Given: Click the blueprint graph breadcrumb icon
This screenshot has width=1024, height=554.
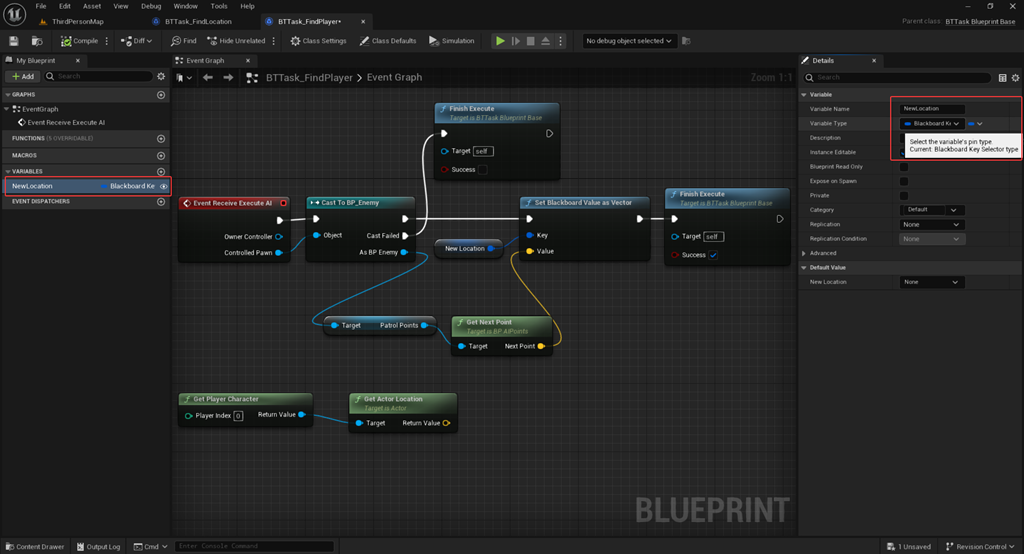Looking at the screenshot, I should click(x=252, y=78).
